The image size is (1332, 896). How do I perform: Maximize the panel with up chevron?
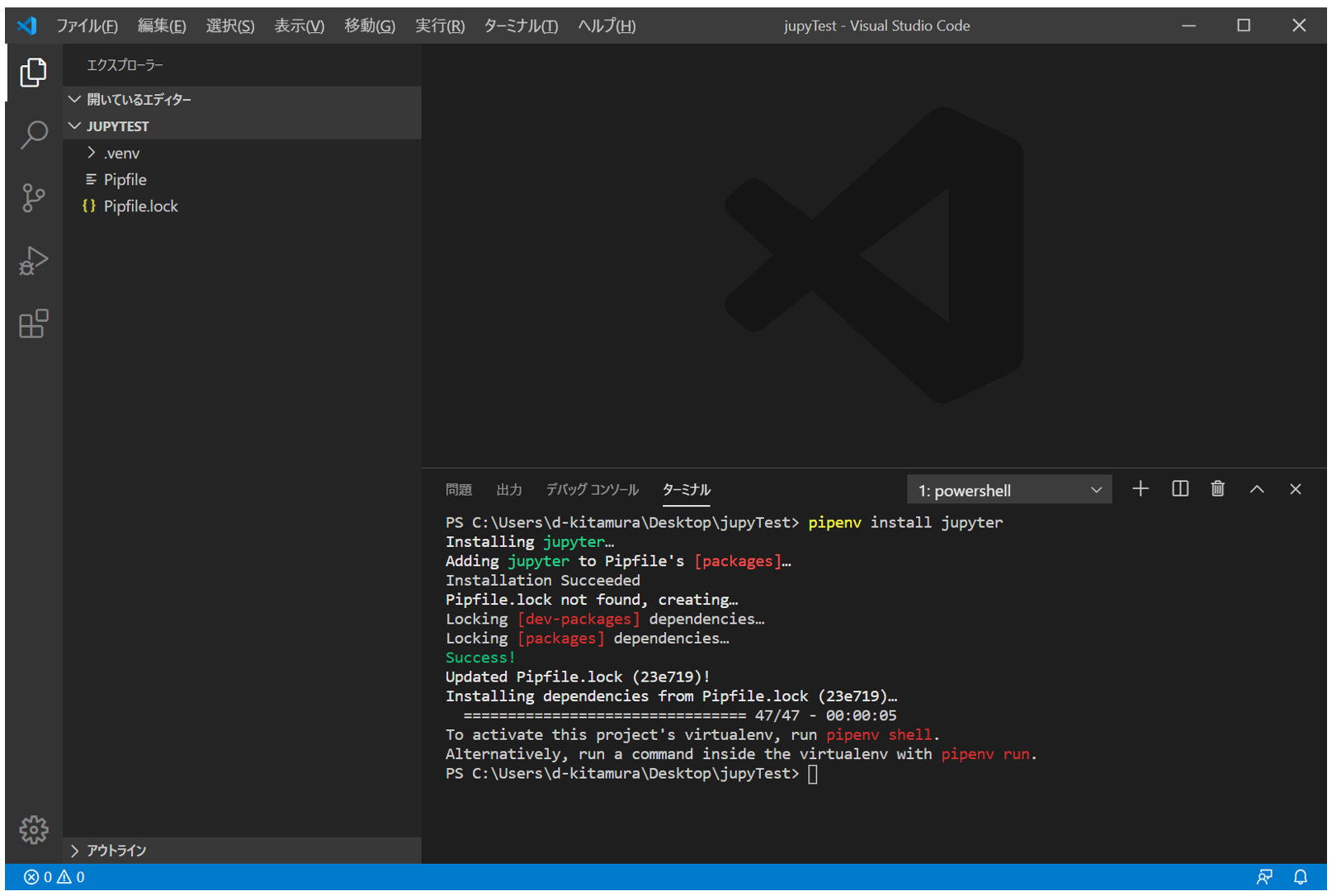(1256, 489)
